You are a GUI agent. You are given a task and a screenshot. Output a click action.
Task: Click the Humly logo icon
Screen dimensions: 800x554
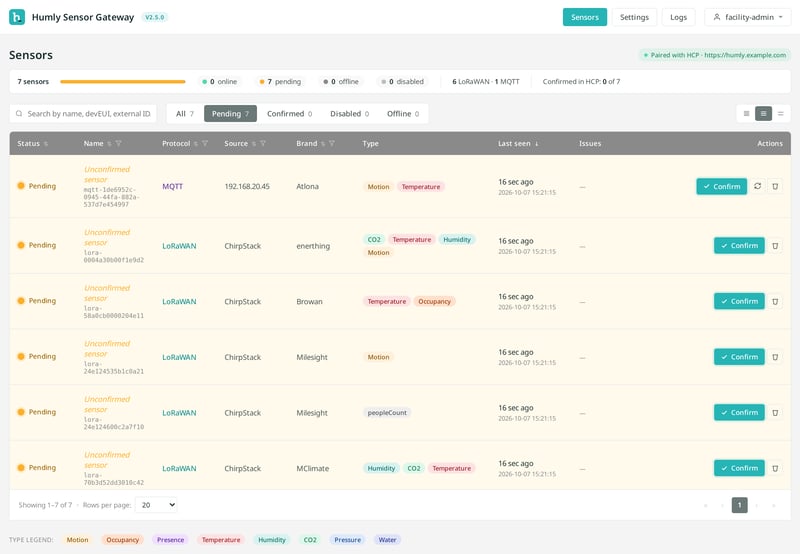click(x=17, y=17)
